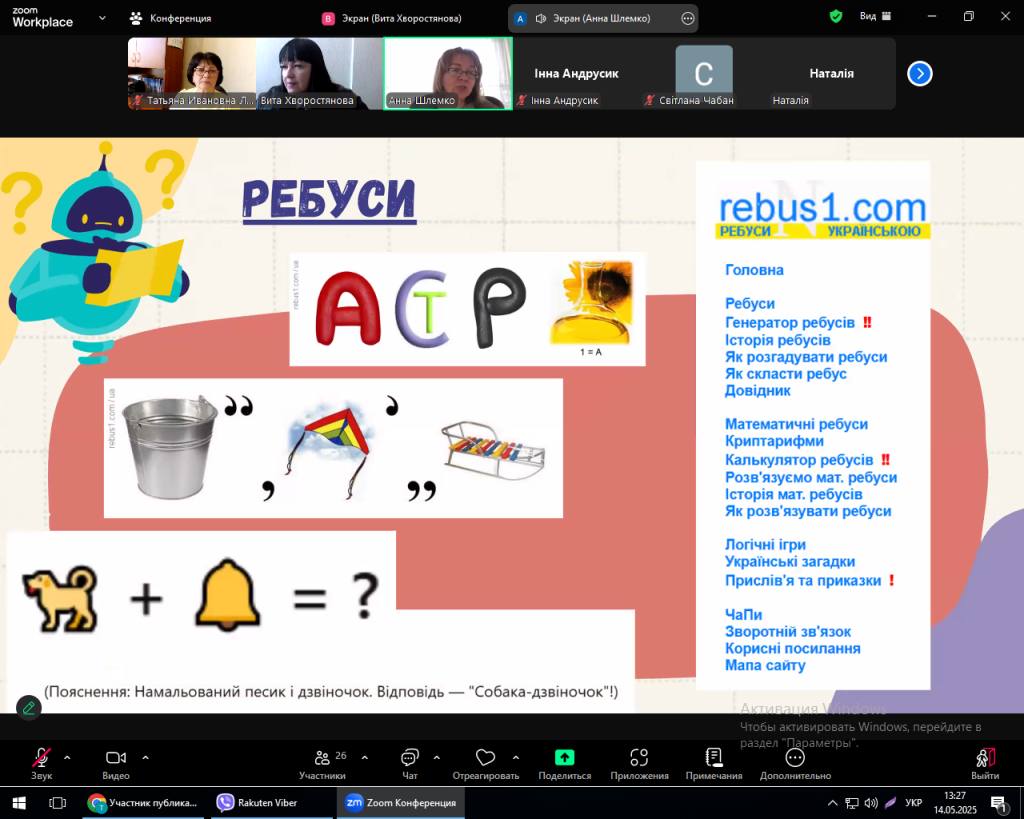The height and width of the screenshot is (819, 1024).
Task: Open Як розгадувати ребуси link
Action: (806, 357)
